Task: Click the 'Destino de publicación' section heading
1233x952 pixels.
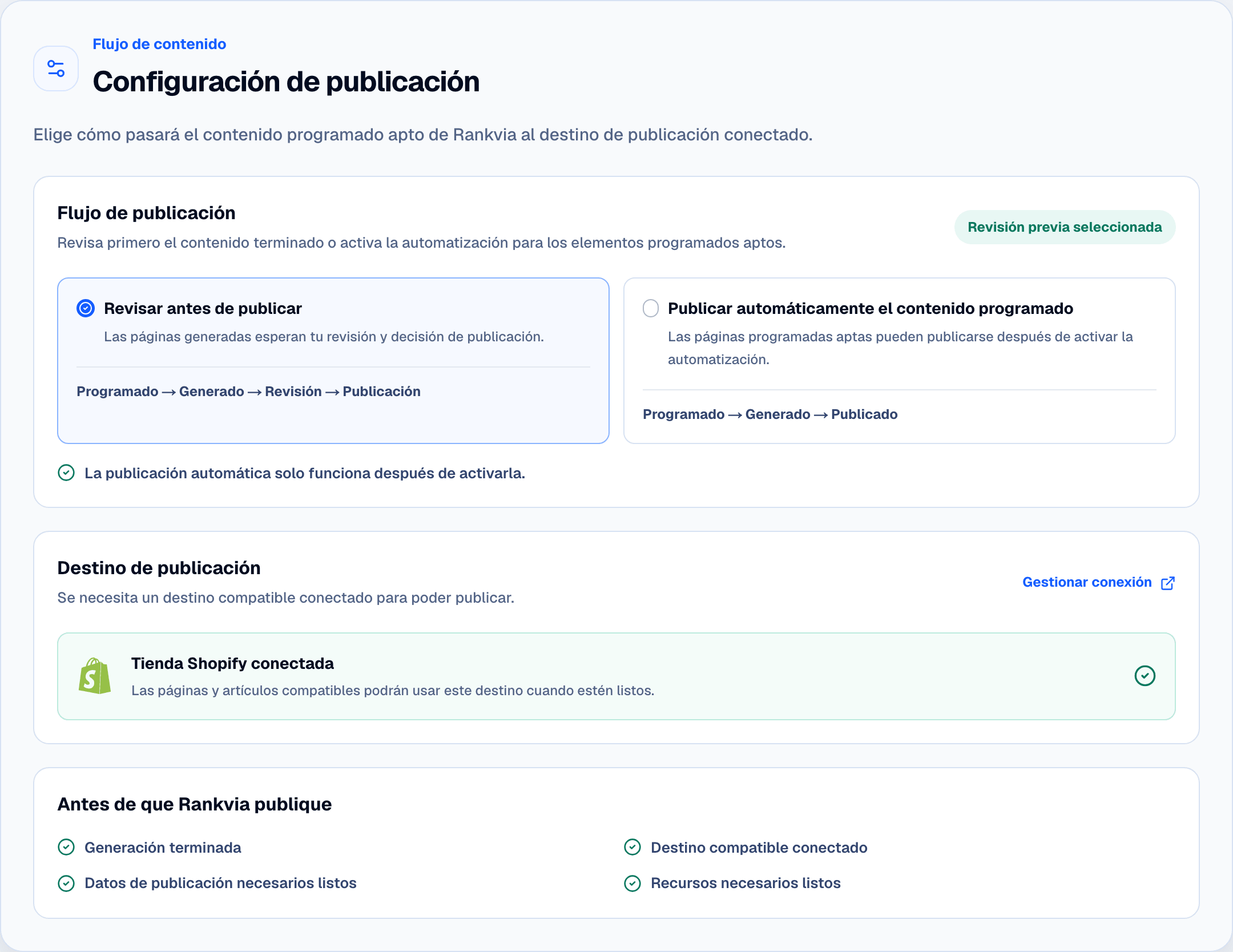Action: (159, 568)
